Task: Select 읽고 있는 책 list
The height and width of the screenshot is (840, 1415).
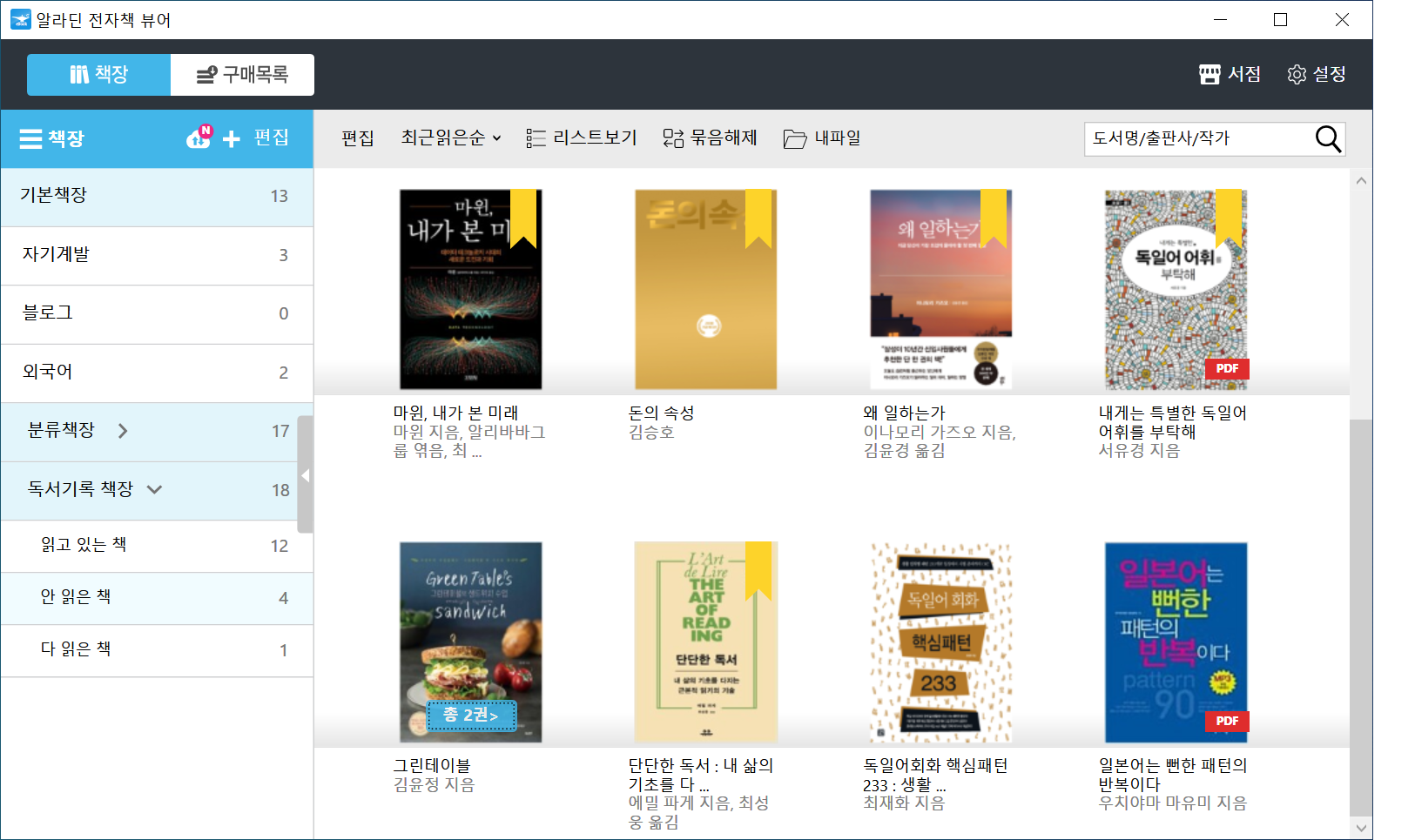Action: point(157,547)
